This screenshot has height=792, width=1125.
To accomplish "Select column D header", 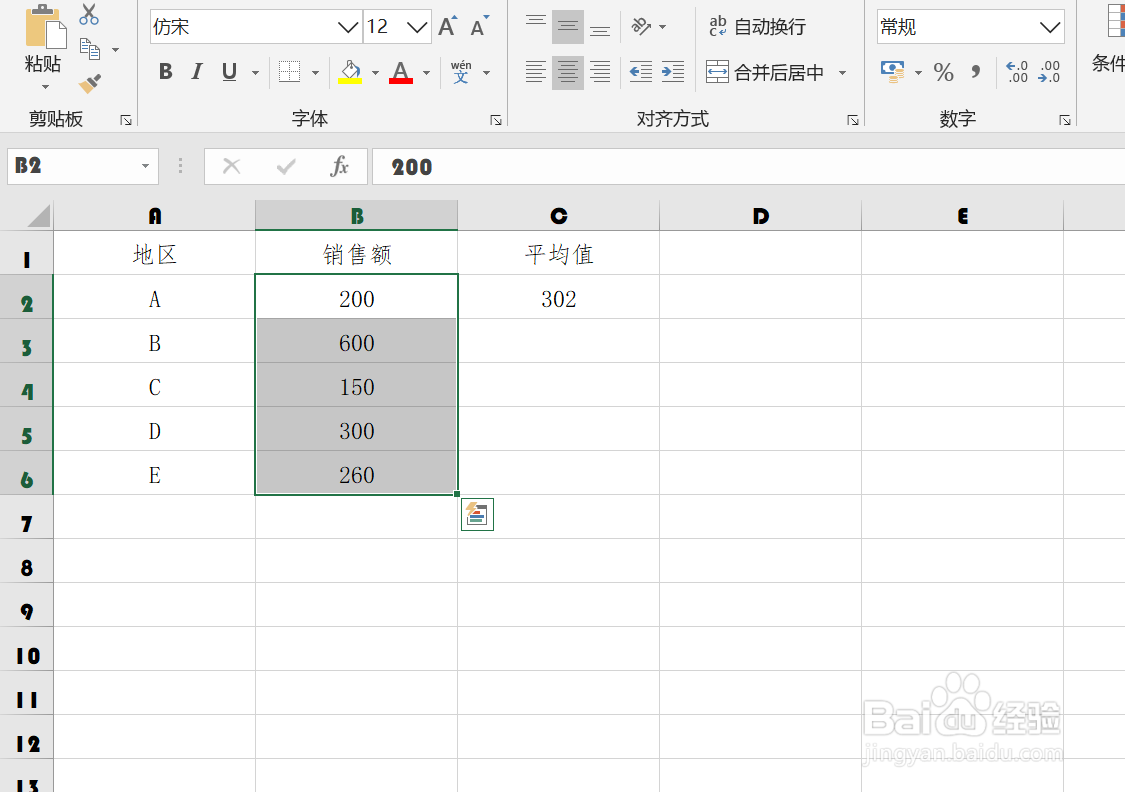I will pyautogui.click(x=761, y=216).
